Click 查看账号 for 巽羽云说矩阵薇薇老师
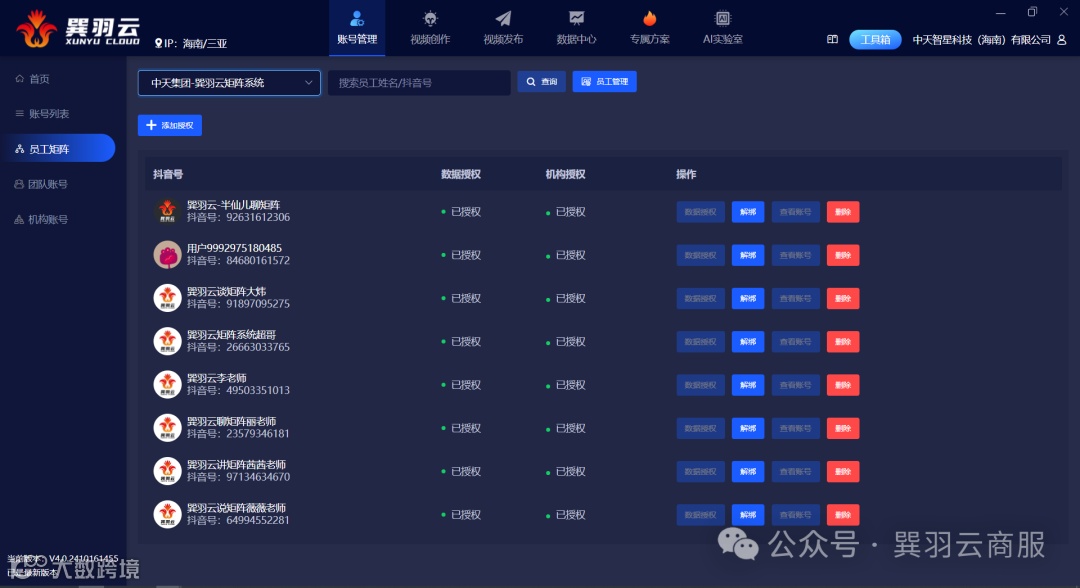Viewport: 1080px width, 588px height. tap(795, 515)
